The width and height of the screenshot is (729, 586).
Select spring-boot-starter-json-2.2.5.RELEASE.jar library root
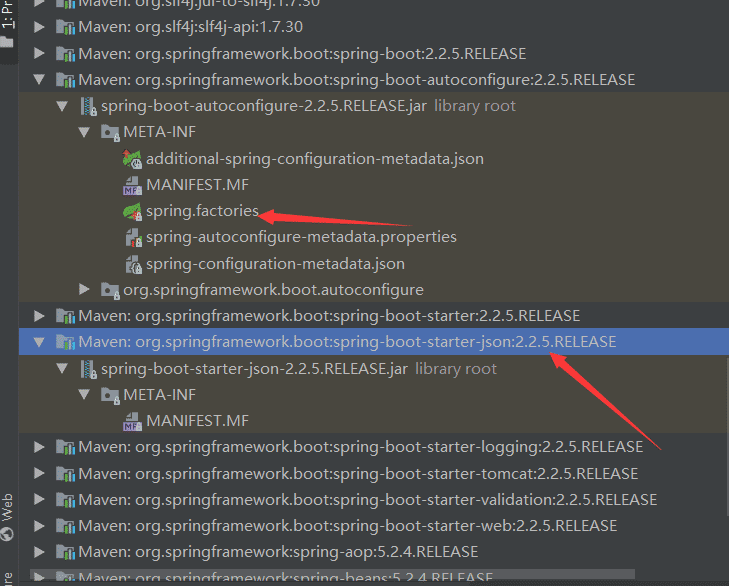click(299, 368)
